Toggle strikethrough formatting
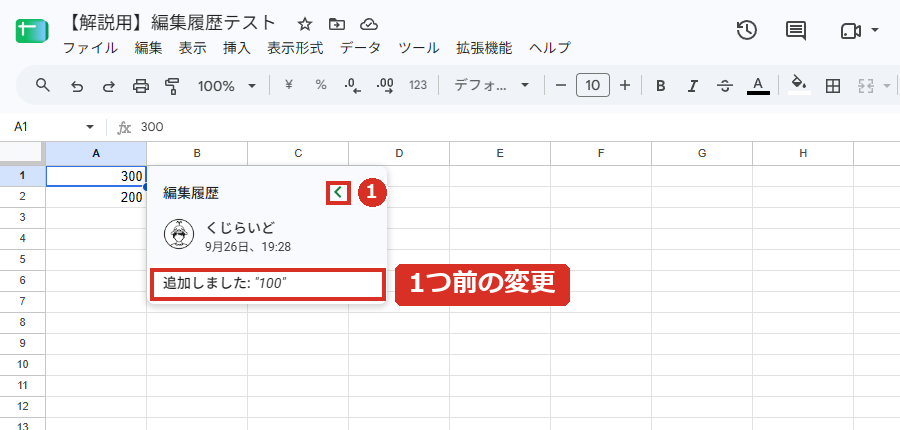 pyautogui.click(x=725, y=86)
